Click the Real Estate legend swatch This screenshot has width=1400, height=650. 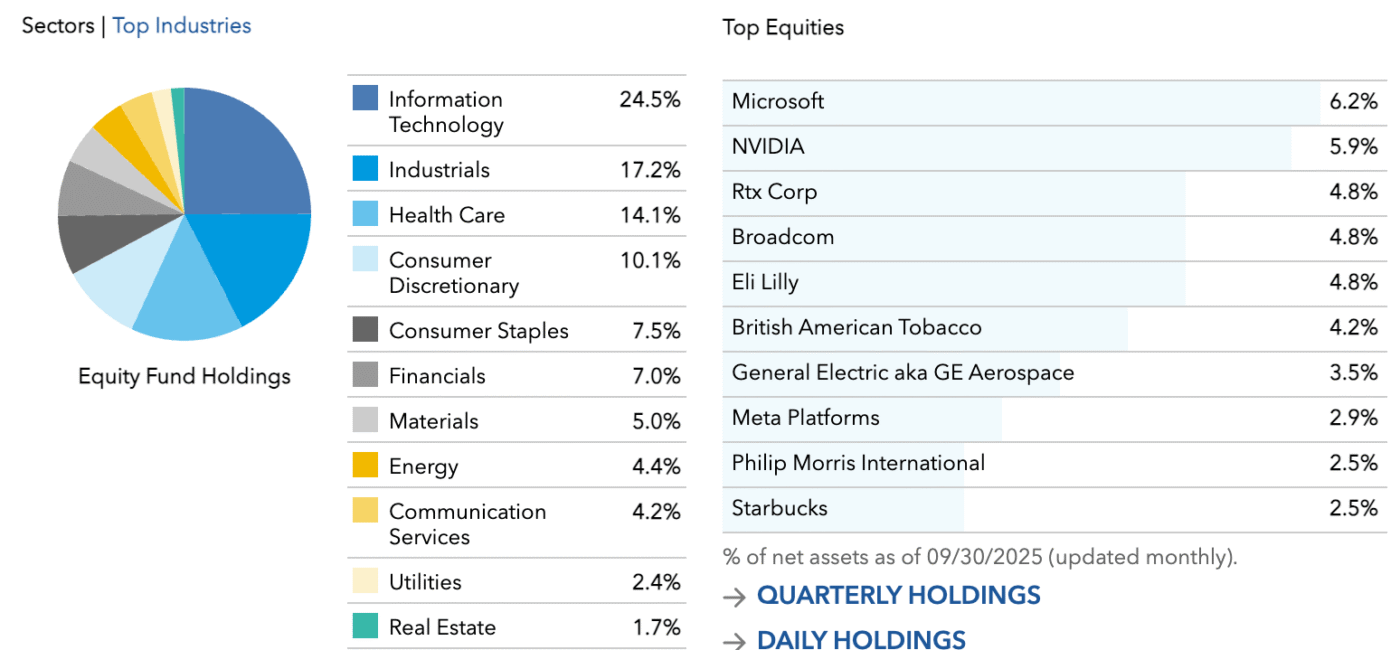[365, 626]
